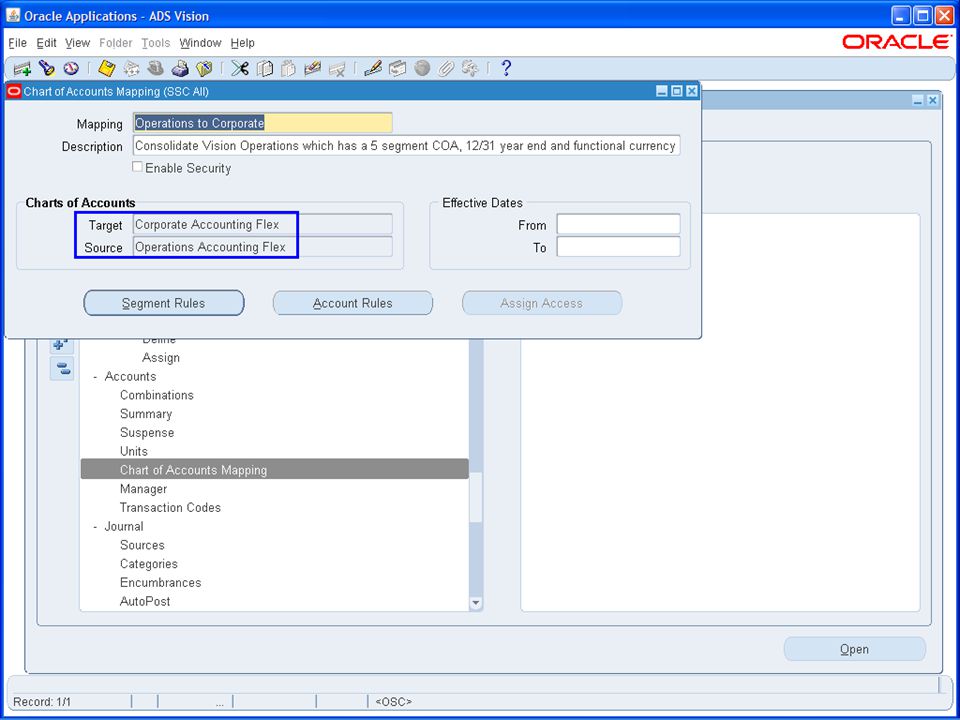Click the Effective Dates To field

click(x=618, y=247)
